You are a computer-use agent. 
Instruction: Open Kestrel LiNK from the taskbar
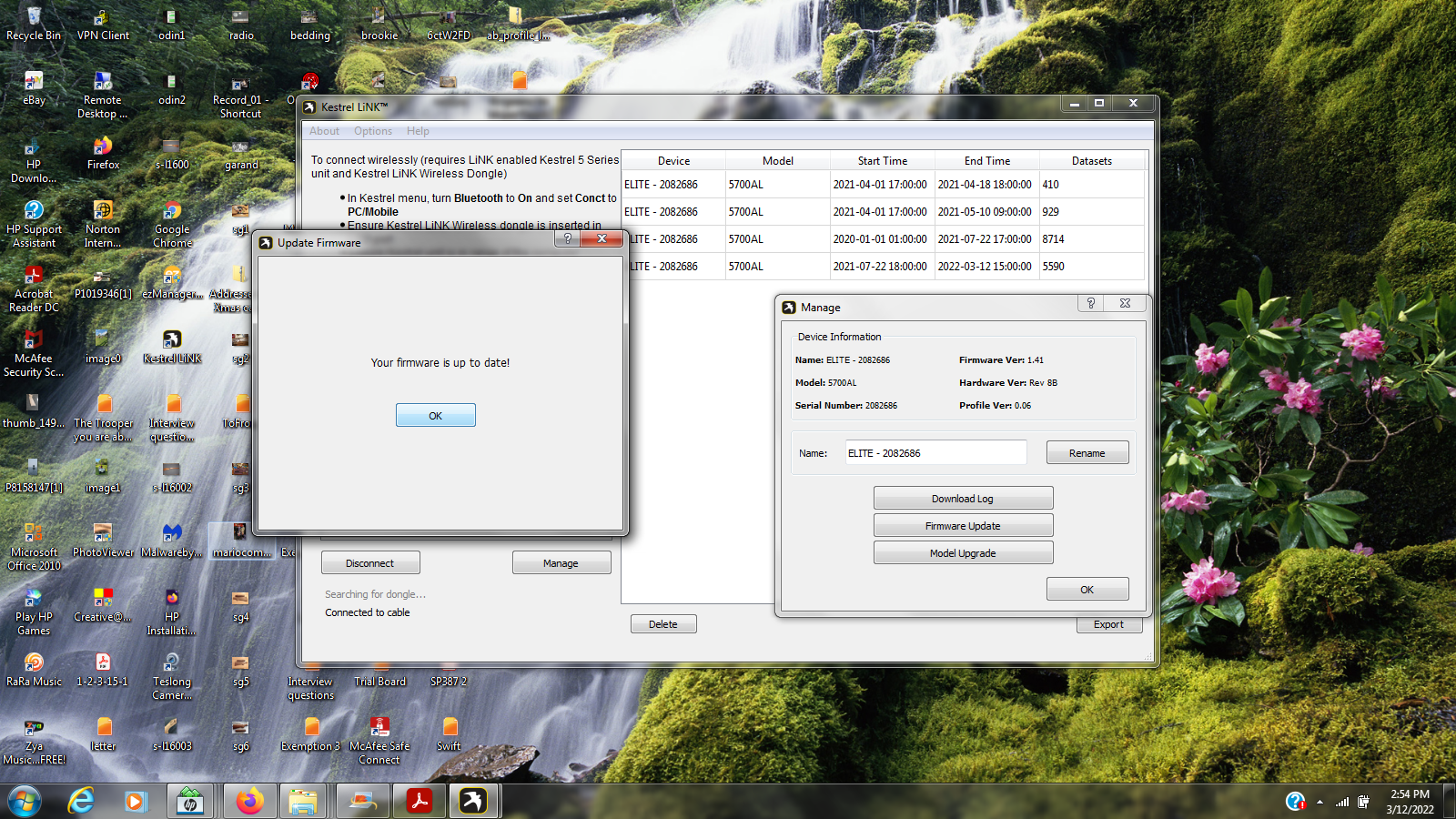(x=472, y=801)
